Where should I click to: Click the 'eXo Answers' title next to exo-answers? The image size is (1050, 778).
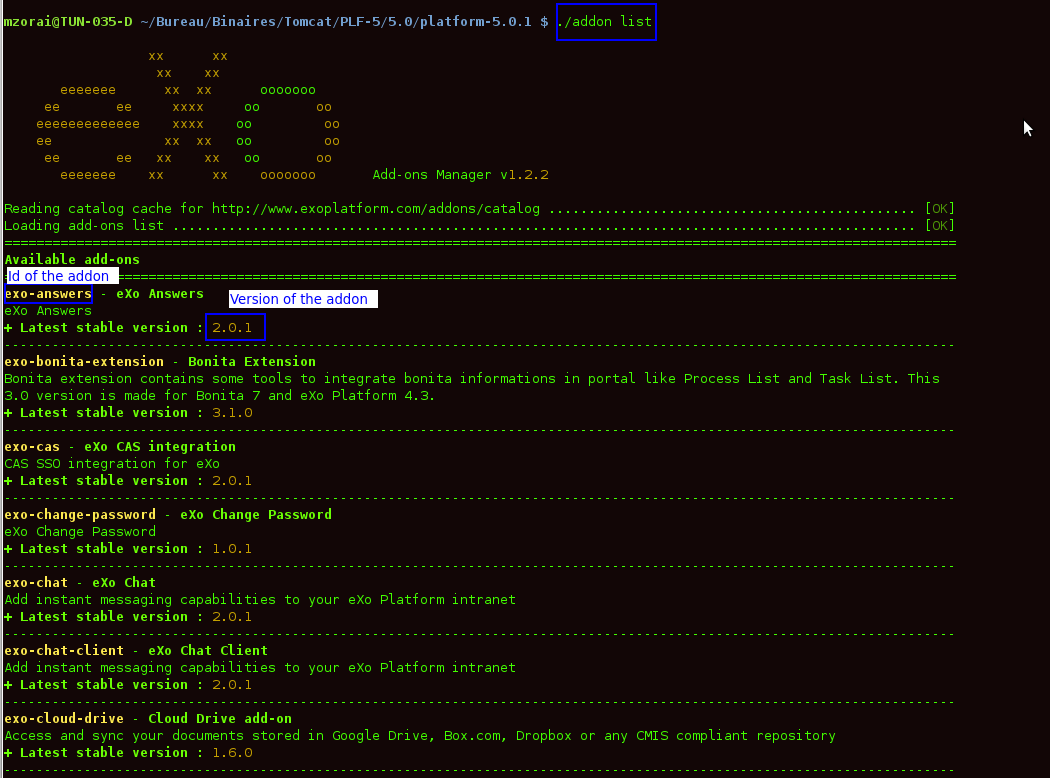click(x=159, y=293)
